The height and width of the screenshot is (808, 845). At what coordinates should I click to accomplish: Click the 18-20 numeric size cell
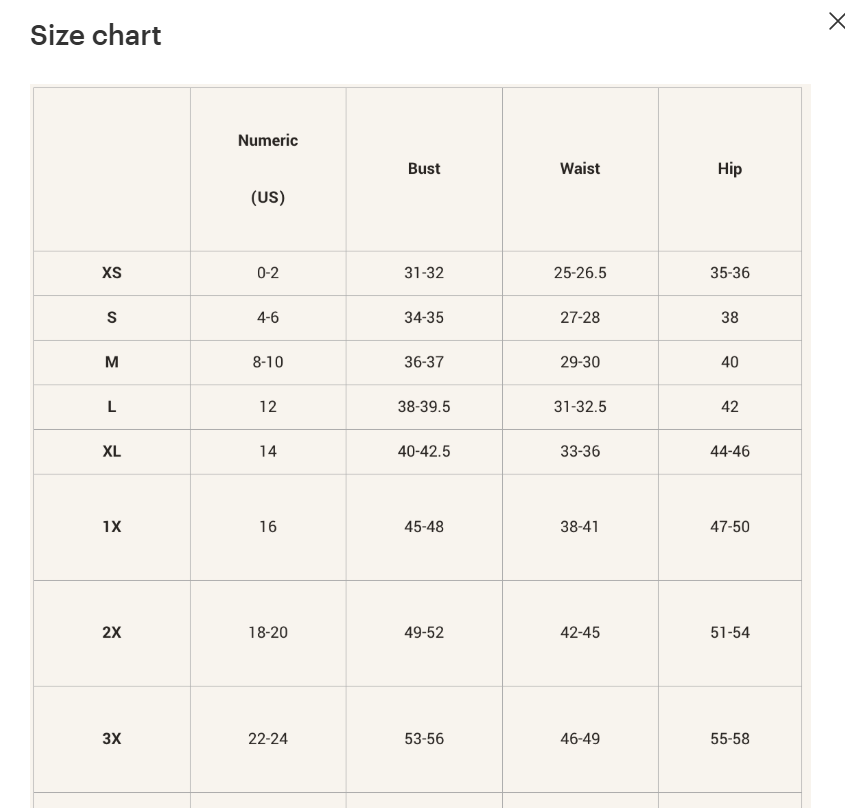click(x=268, y=632)
